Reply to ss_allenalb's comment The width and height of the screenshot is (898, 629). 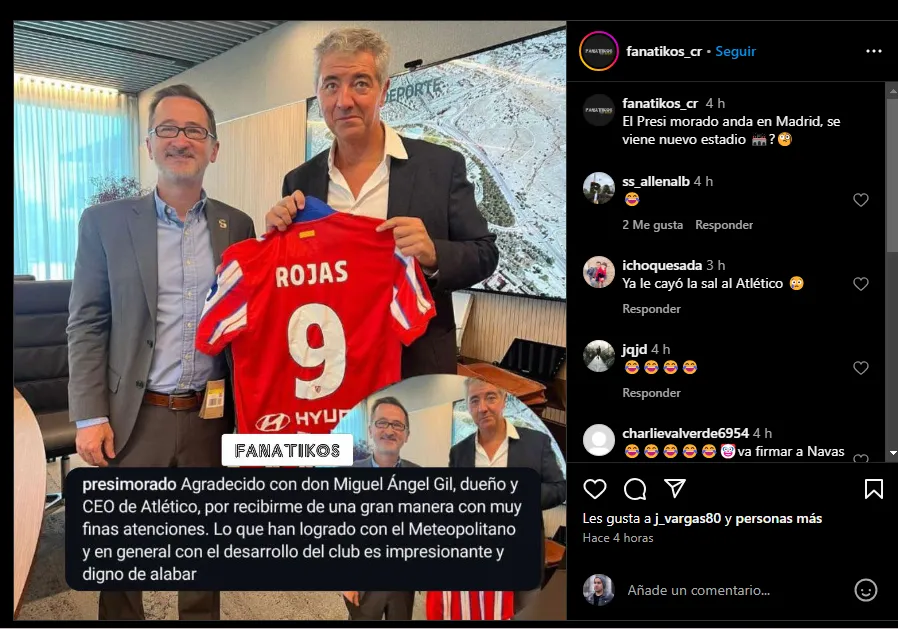coord(724,225)
